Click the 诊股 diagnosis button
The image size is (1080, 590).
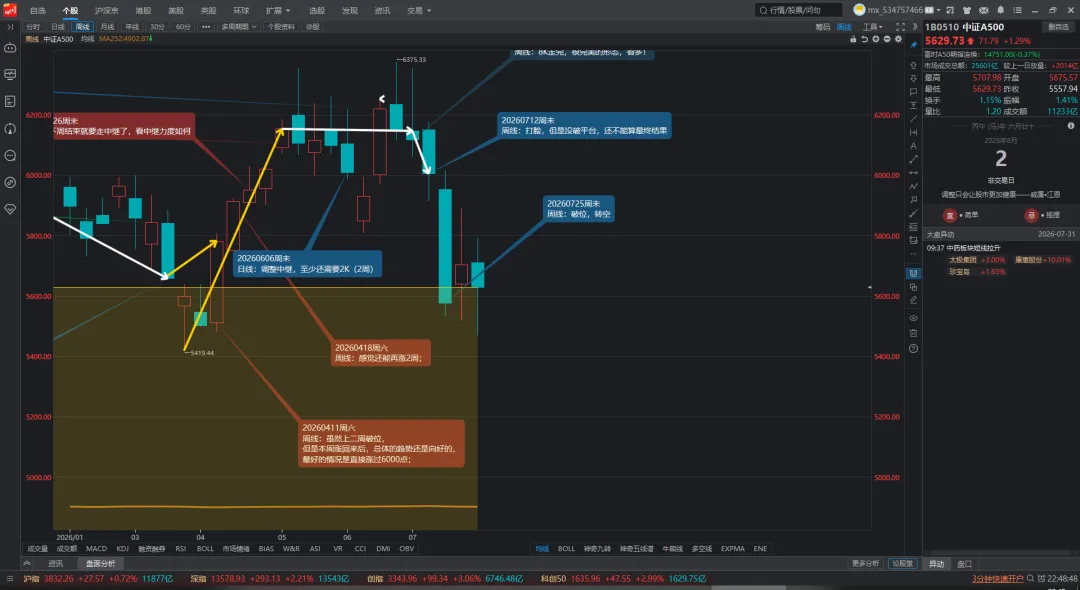pyautogui.click(x=313, y=27)
